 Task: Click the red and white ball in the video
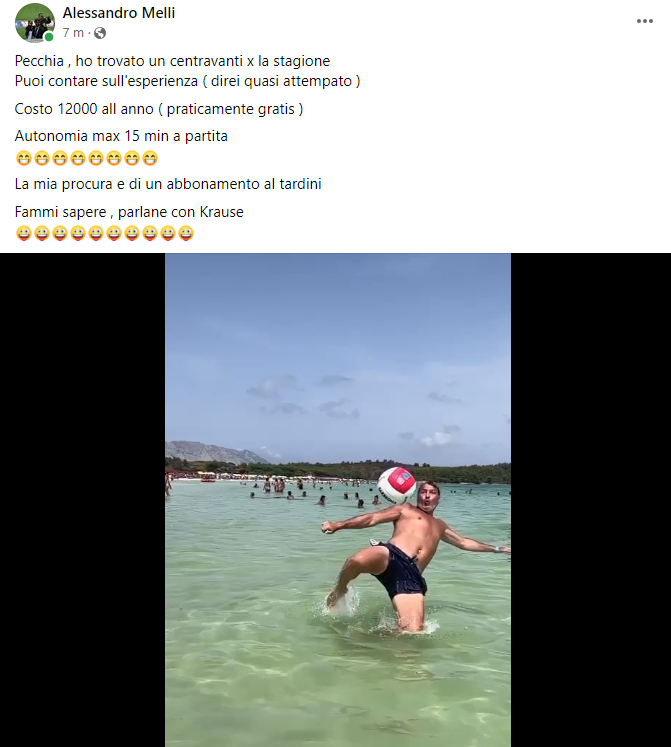396,485
